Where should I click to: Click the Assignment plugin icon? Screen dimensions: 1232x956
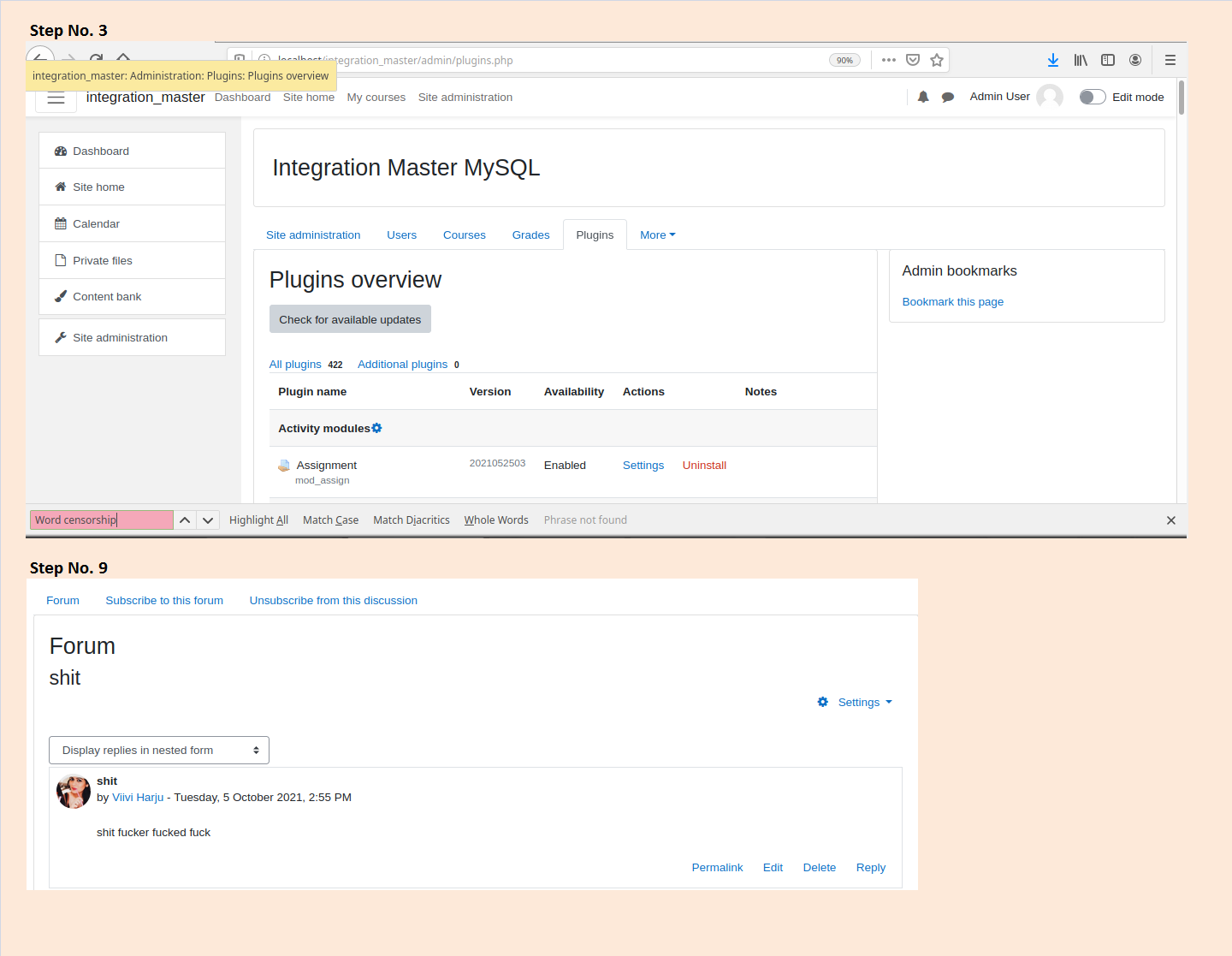click(284, 466)
